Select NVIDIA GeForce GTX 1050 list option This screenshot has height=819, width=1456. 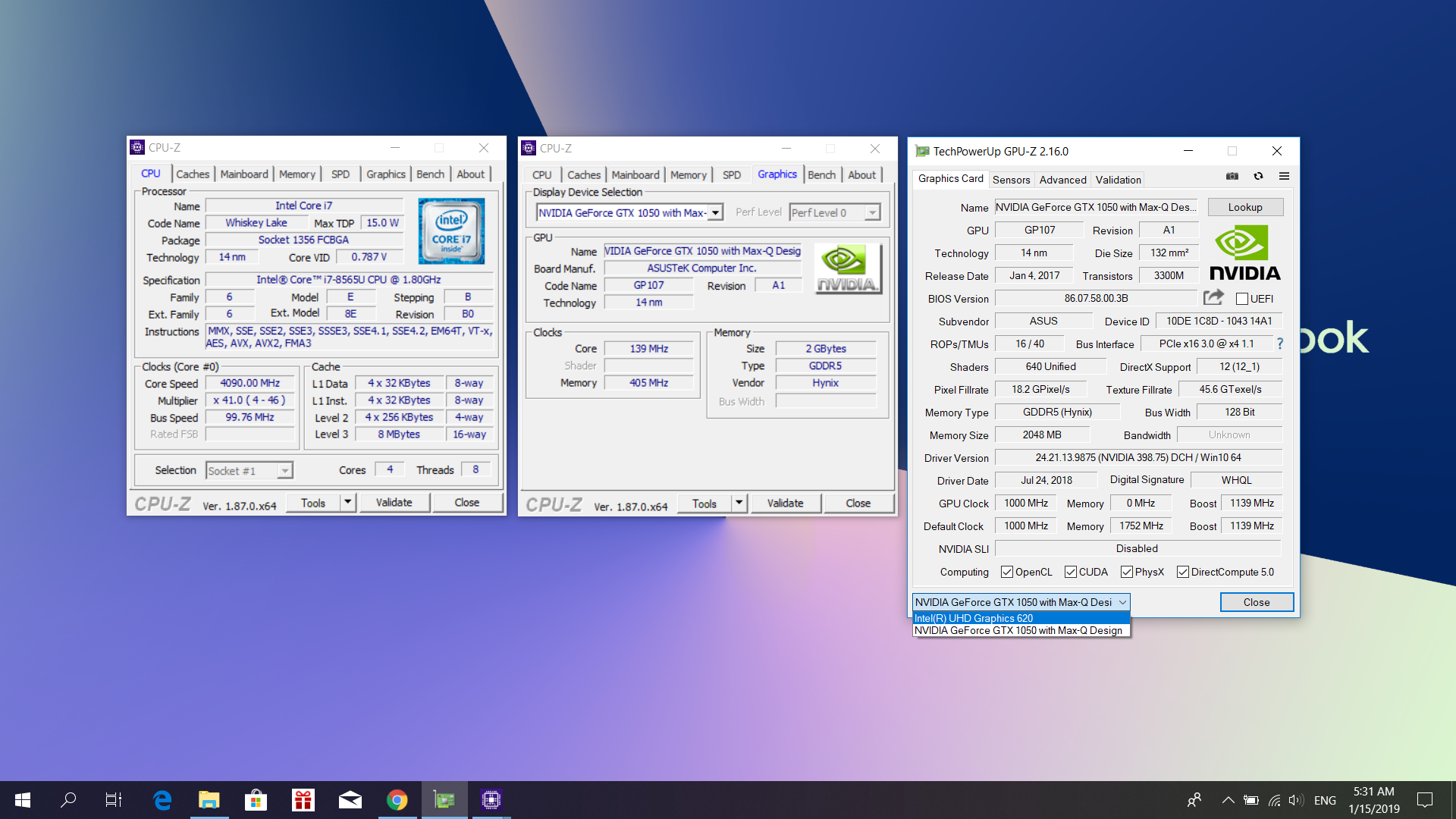(1021, 630)
